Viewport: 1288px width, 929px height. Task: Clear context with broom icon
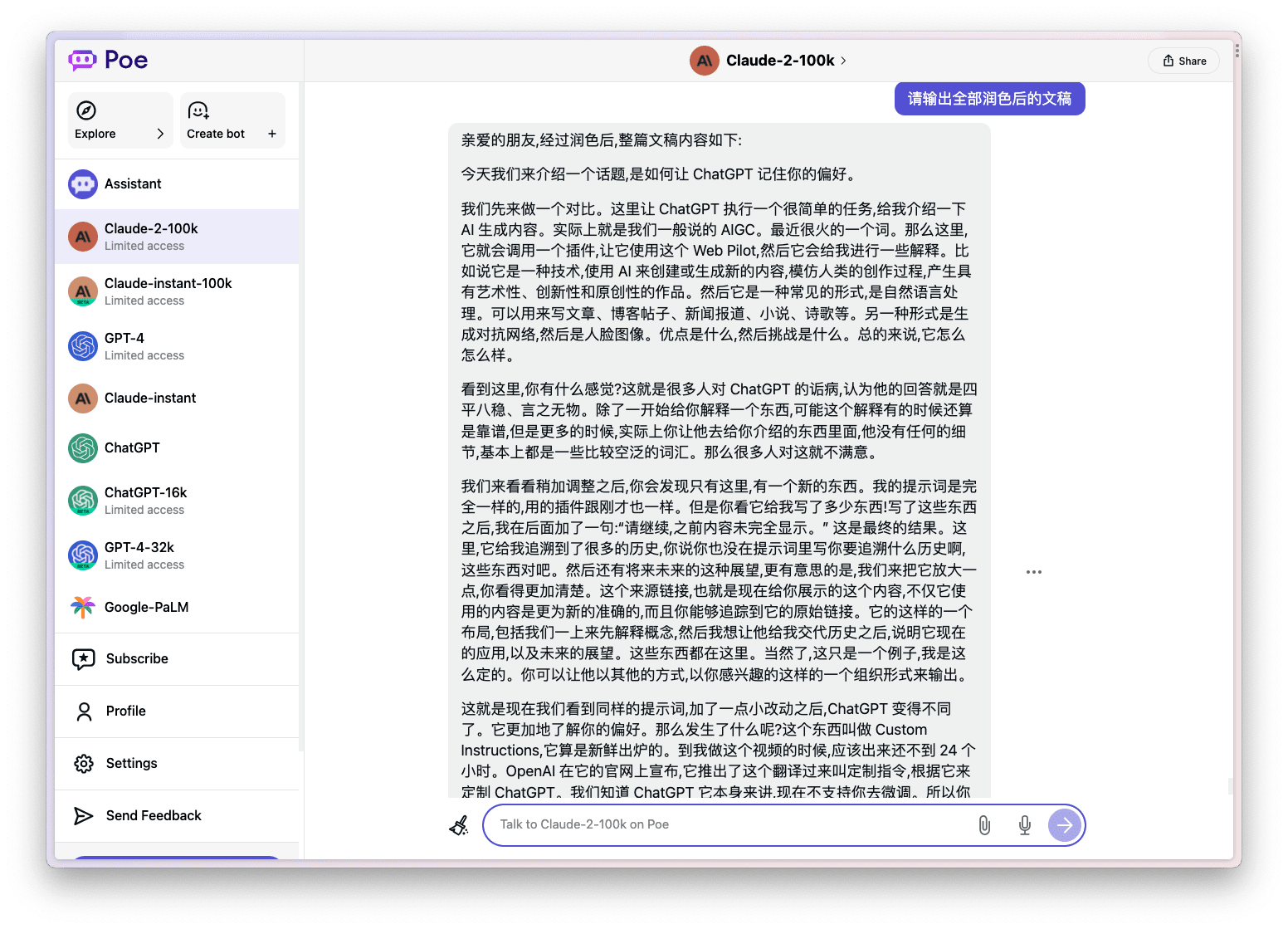tap(459, 824)
